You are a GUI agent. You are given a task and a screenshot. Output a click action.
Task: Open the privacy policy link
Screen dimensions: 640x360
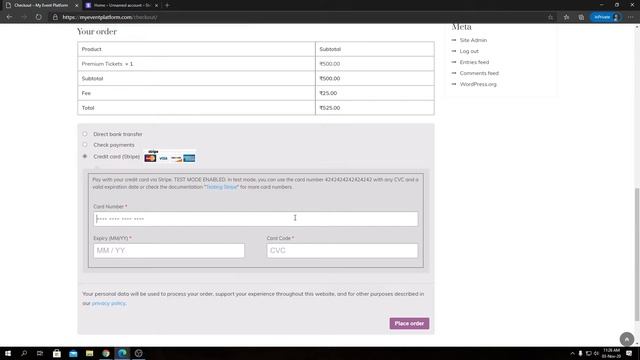[x=109, y=303]
